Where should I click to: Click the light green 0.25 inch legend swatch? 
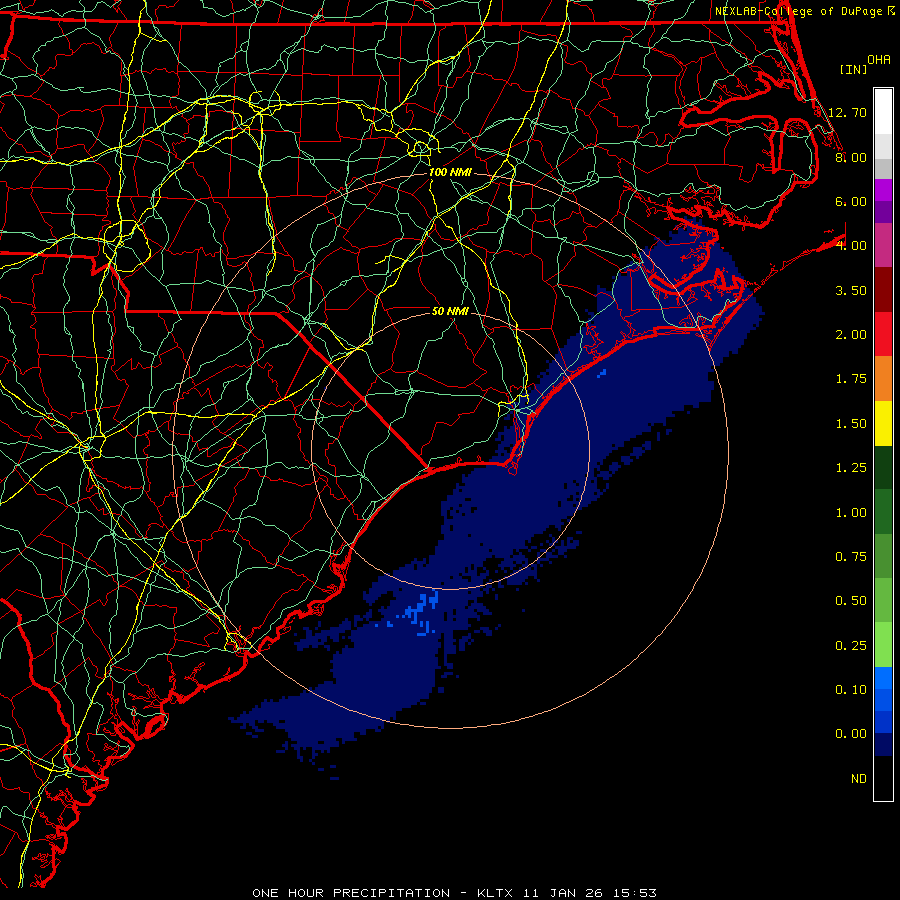pyautogui.click(x=883, y=645)
